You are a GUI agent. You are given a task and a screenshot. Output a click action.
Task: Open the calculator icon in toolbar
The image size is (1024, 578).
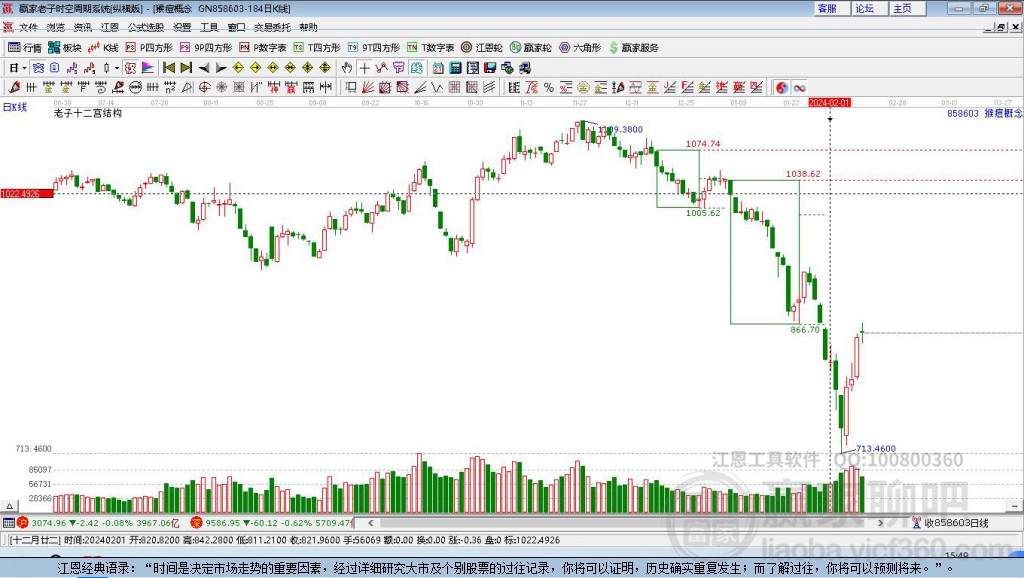coord(455,67)
